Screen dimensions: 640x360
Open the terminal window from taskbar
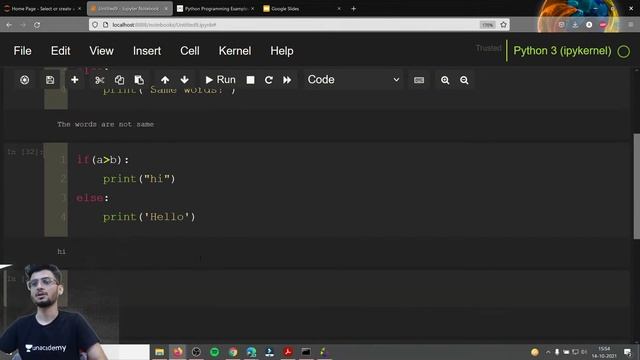[x=306, y=352]
